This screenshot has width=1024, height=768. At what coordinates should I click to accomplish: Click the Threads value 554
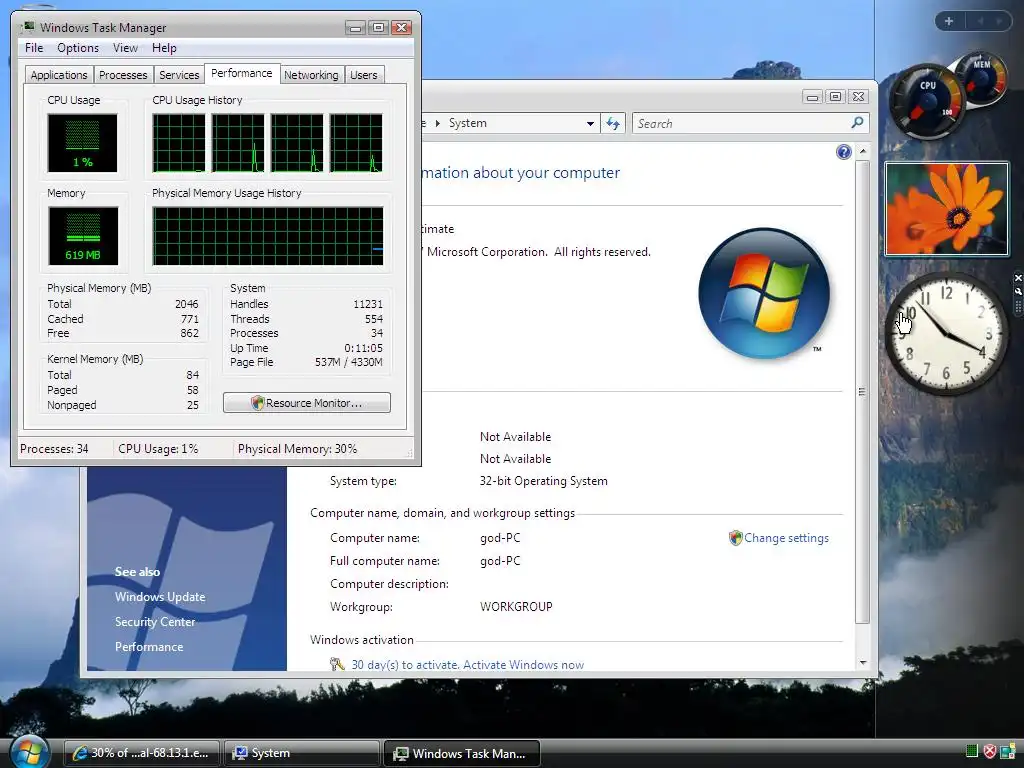click(374, 319)
